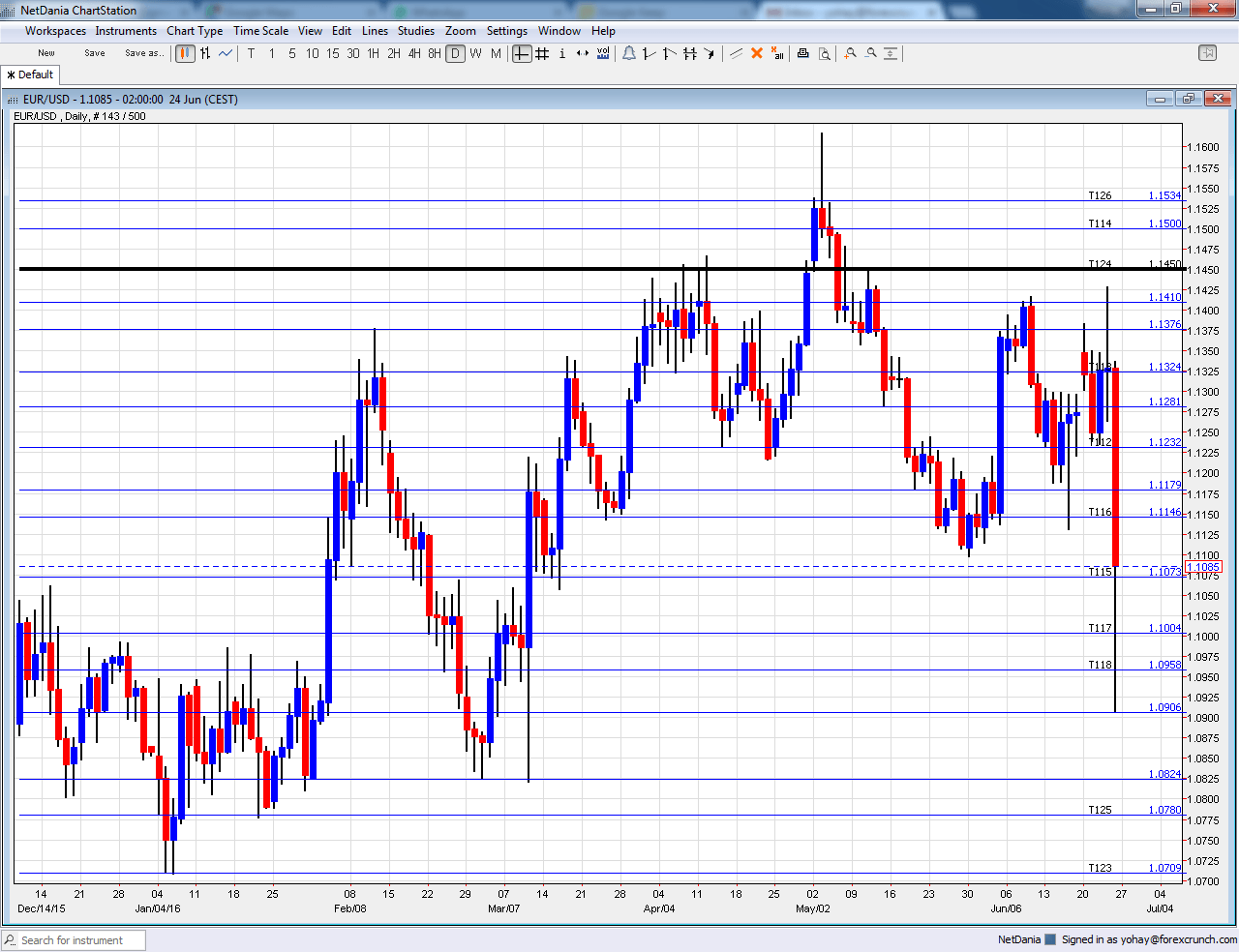
Task: Open the Time Scale menu
Action: coord(260,30)
